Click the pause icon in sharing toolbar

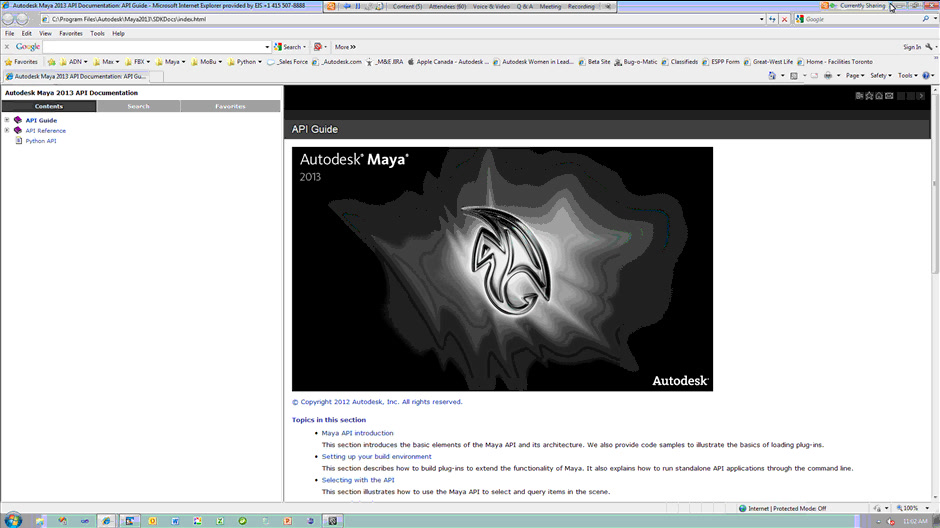tap(358, 7)
